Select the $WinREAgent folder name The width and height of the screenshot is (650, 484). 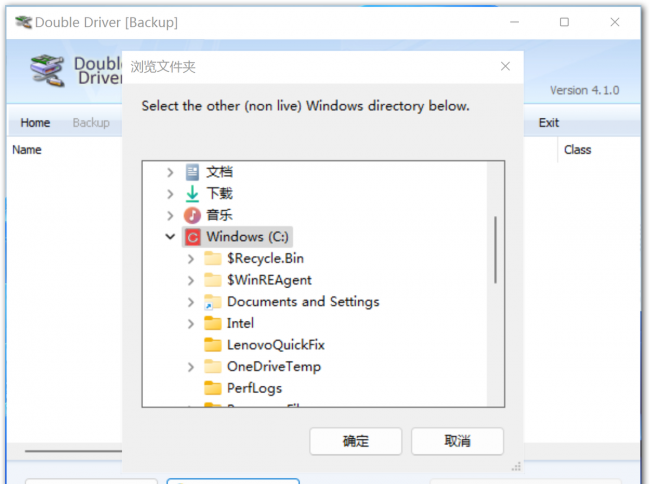pos(269,280)
